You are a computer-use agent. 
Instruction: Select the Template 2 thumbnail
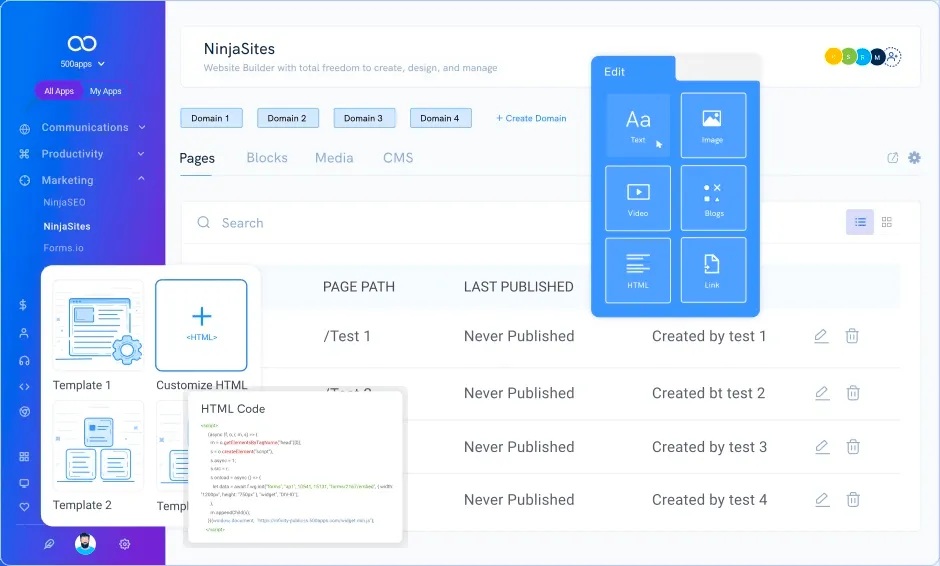(98, 446)
